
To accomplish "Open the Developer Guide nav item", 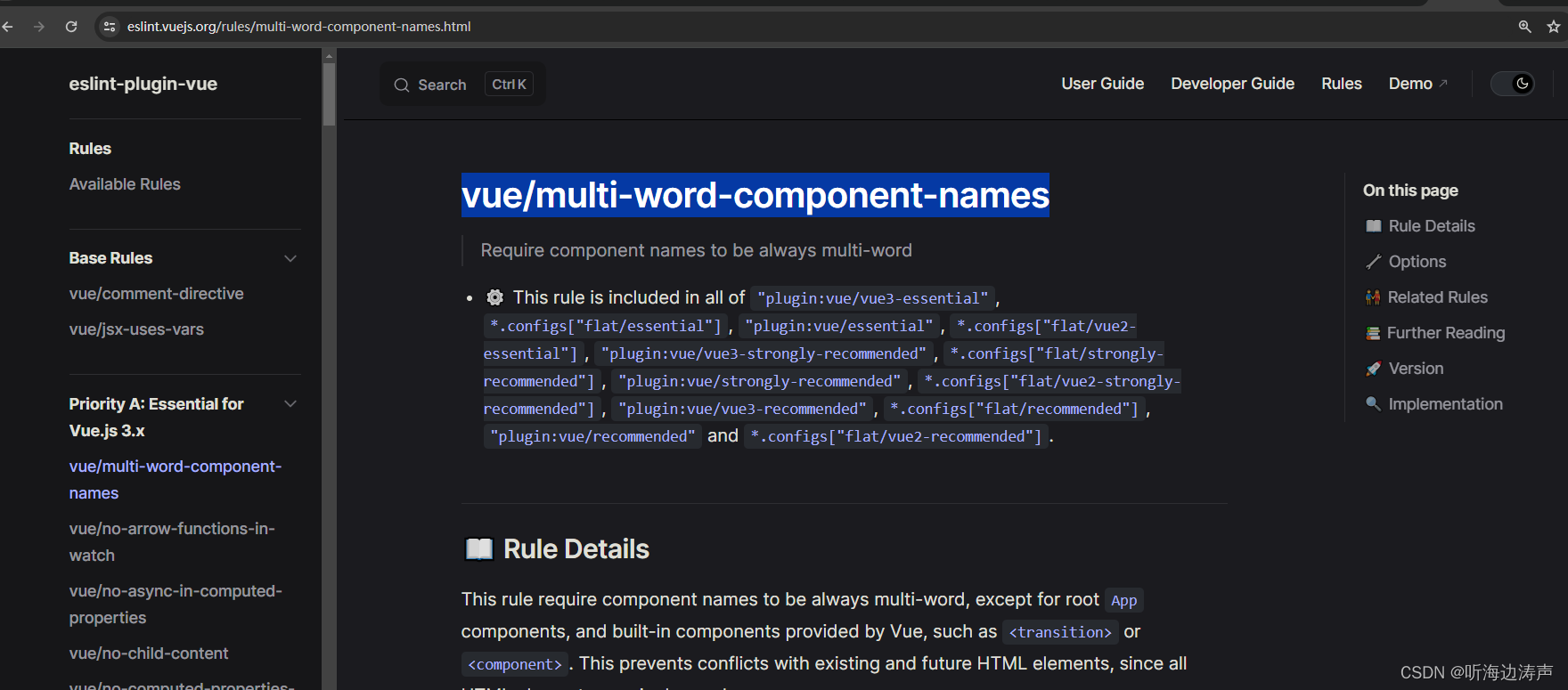I will [x=1232, y=84].
